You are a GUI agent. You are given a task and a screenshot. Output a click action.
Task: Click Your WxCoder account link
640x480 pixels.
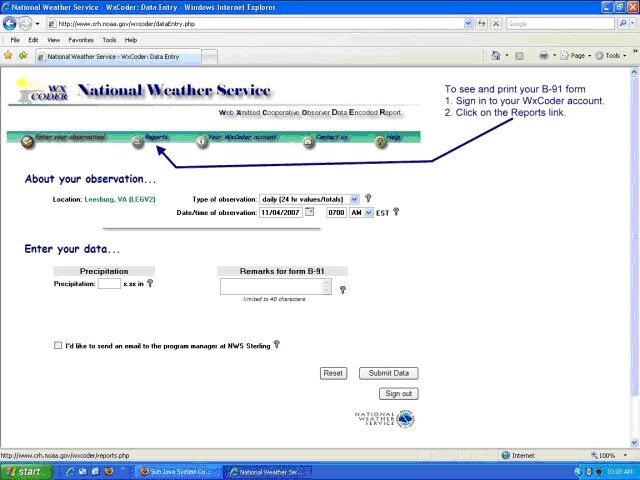point(242,137)
